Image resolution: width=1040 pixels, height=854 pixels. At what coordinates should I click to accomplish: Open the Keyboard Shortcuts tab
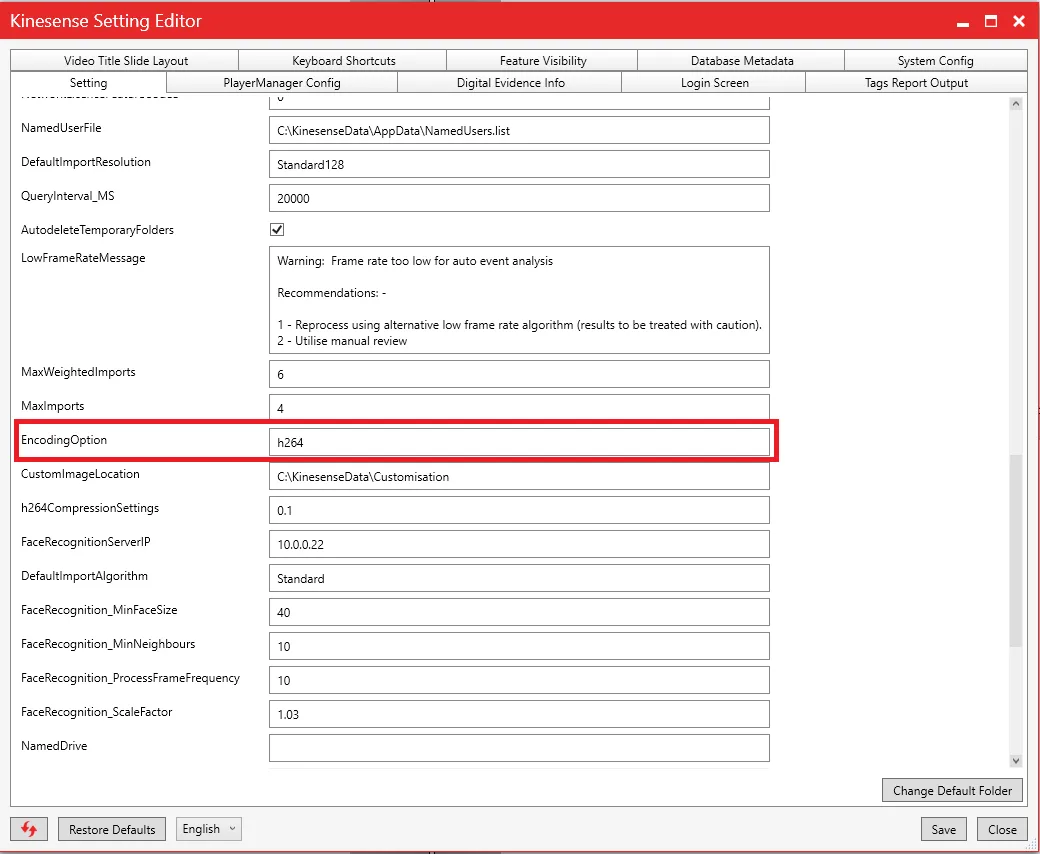343,60
